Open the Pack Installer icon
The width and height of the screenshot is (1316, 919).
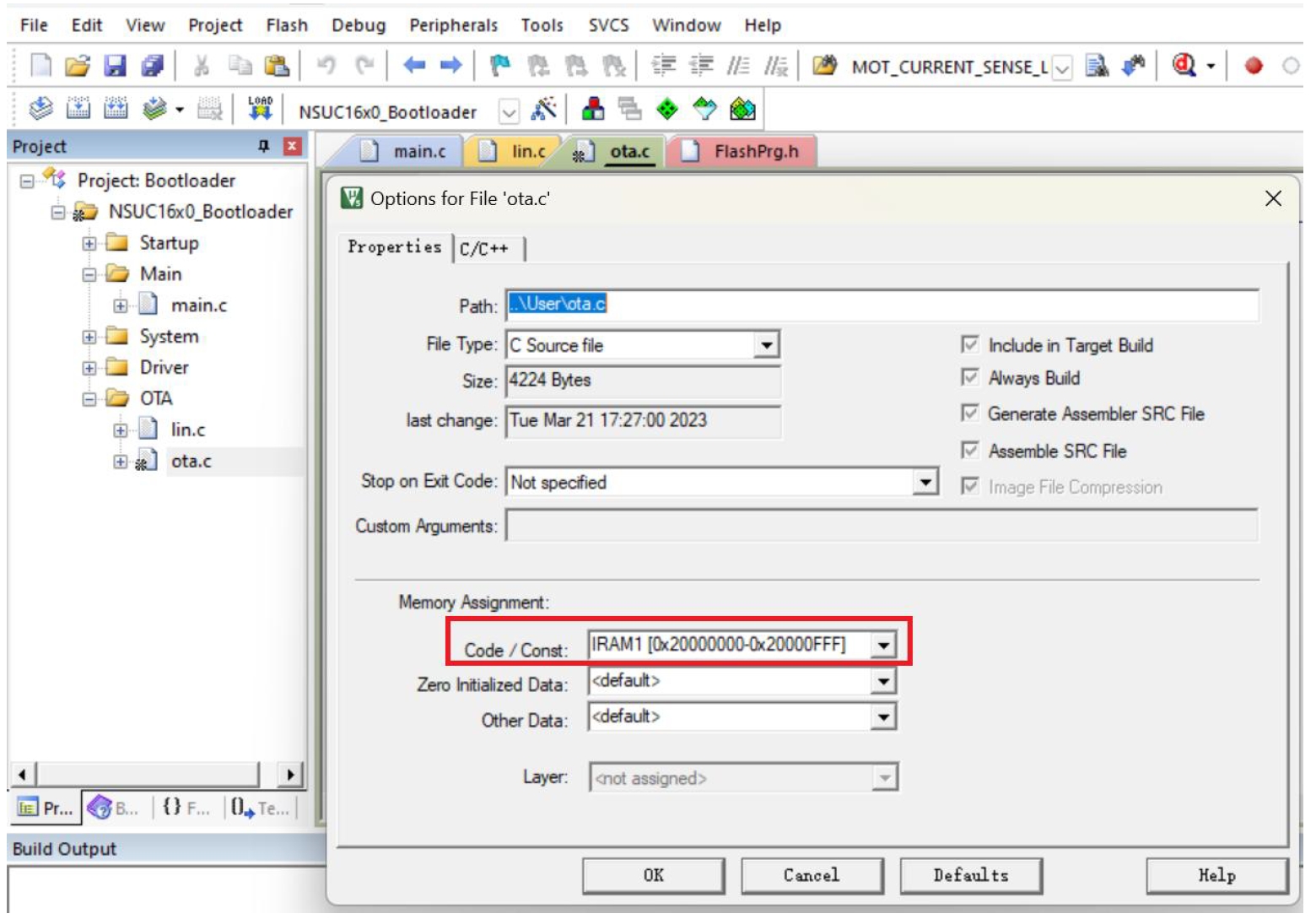tap(742, 110)
